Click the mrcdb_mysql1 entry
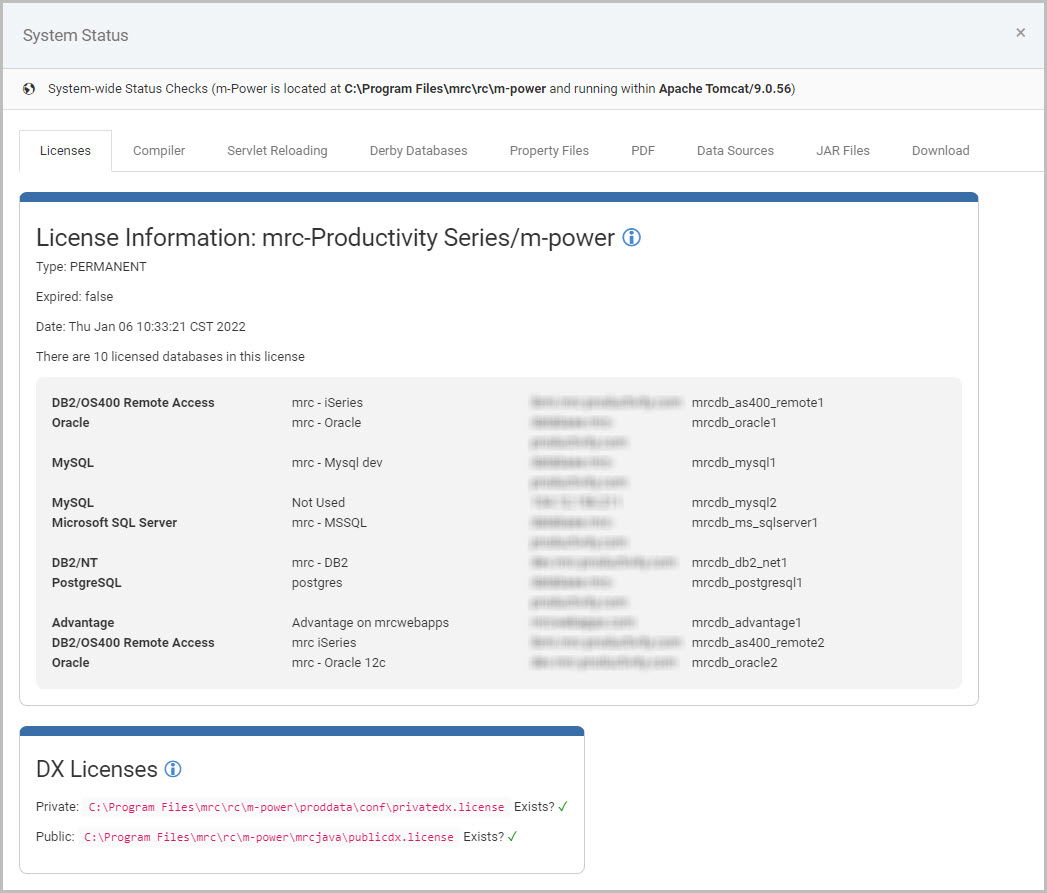 coord(733,463)
